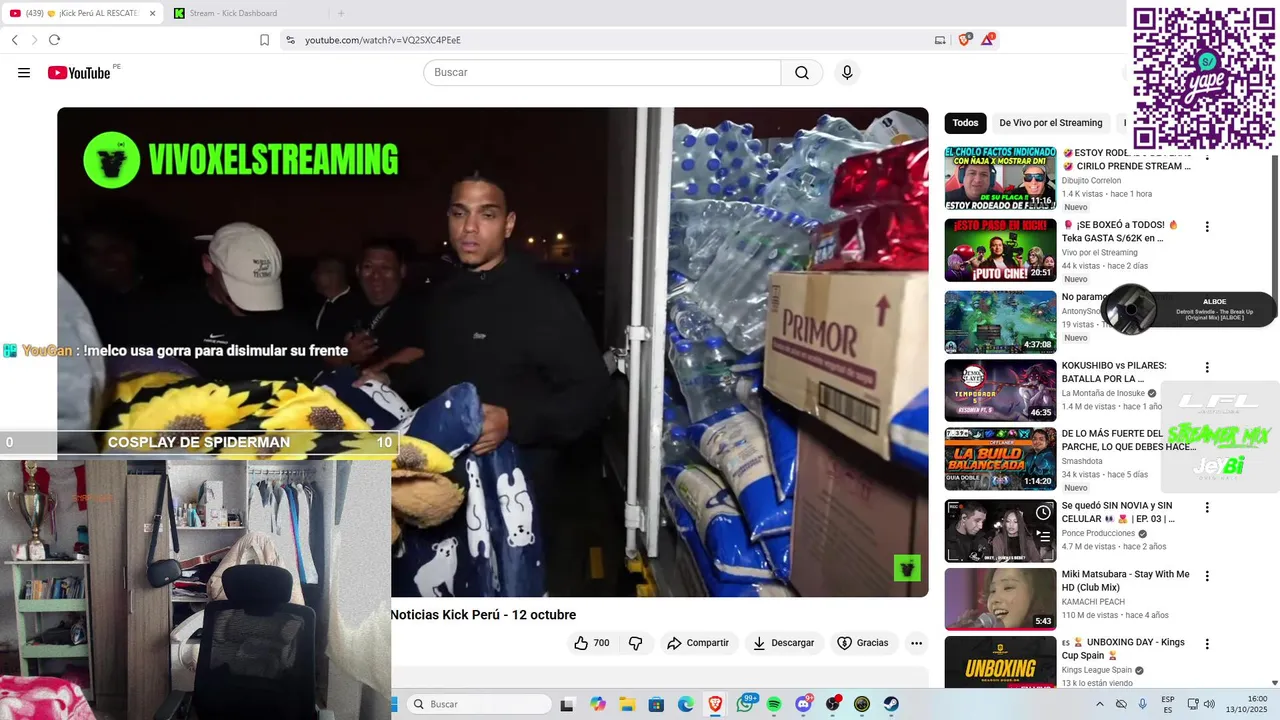Image resolution: width=1280 pixels, height=720 pixels.
Task: Launch Copilot from the taskbar
Action: [x=598, y=704]
